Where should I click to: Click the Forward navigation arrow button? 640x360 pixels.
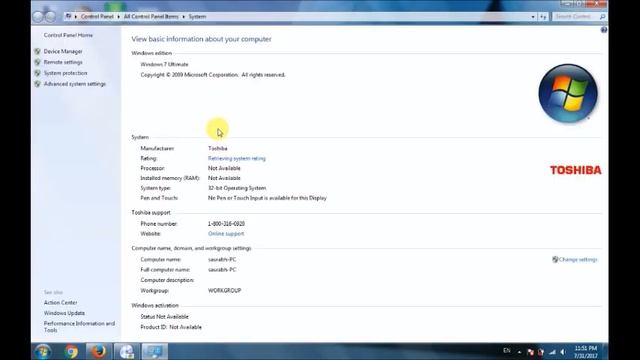[51, 16]
